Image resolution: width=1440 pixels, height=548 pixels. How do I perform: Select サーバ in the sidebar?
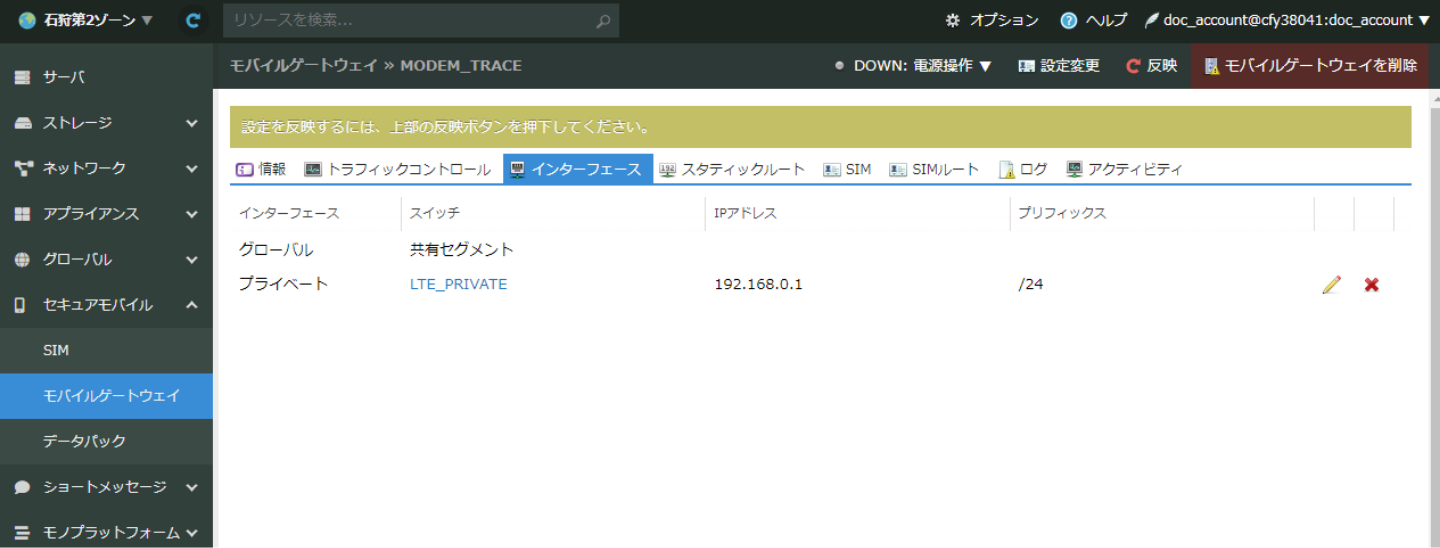point(64,77)
